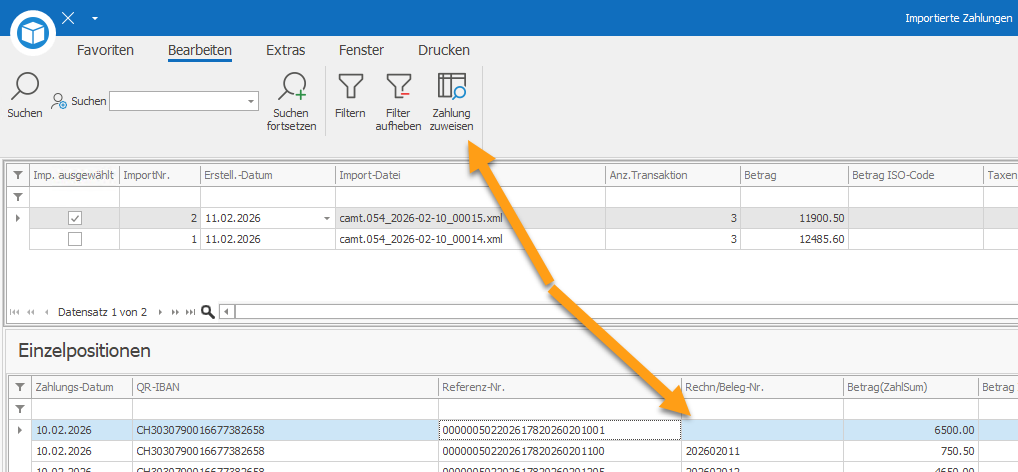Click the empty Rechn/Beleg-Nr. cell of 6500.00 row
1018x472 pixels.
tap(762, 430)
